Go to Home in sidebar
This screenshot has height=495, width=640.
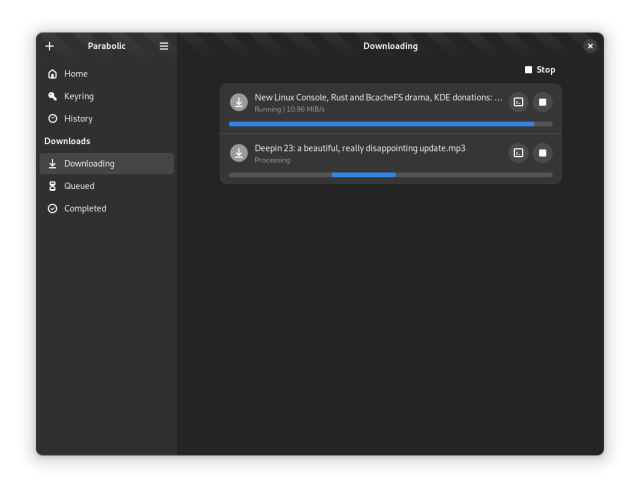pos(75,74)
